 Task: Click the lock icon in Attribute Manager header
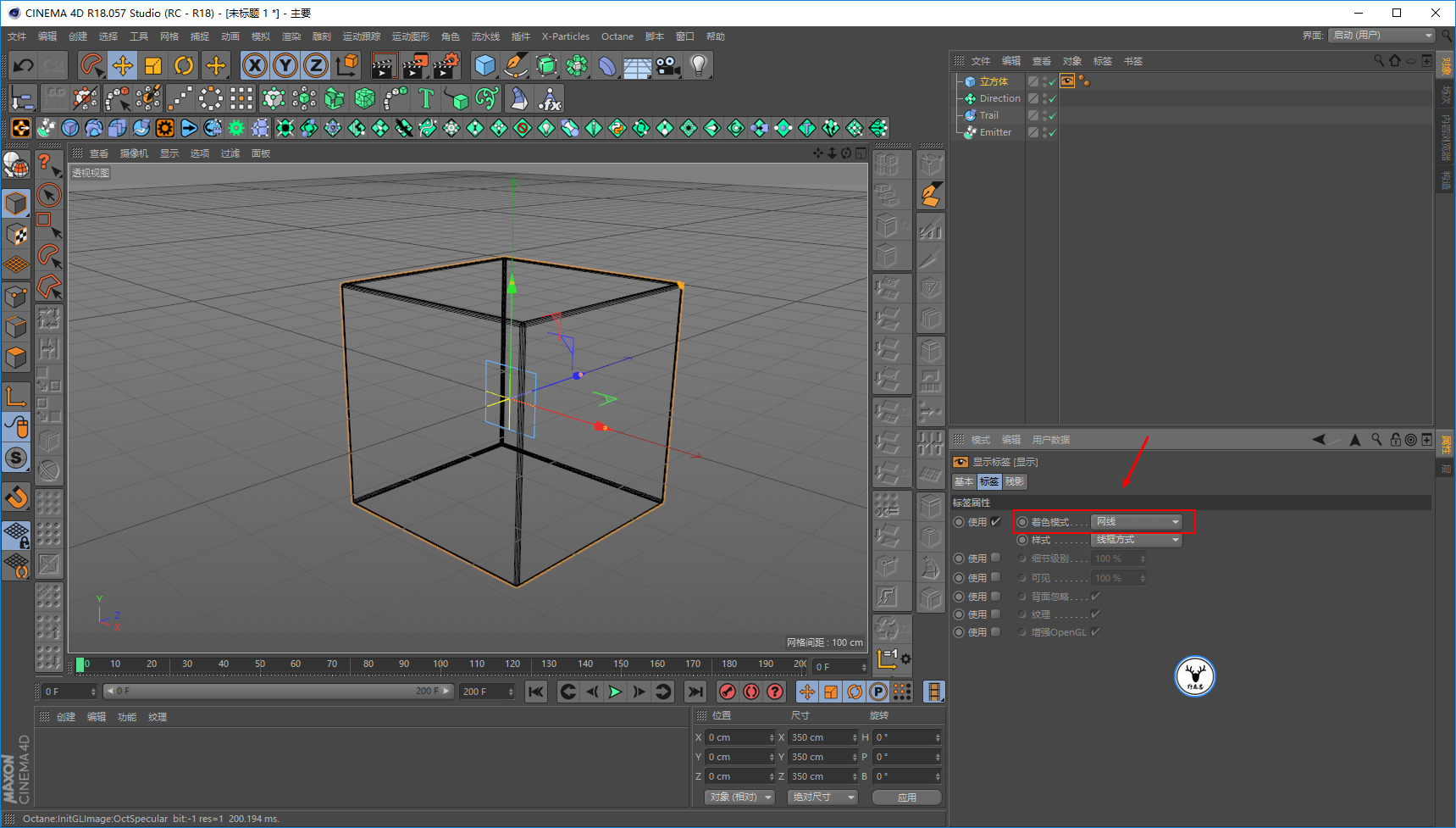point(1395,440)
